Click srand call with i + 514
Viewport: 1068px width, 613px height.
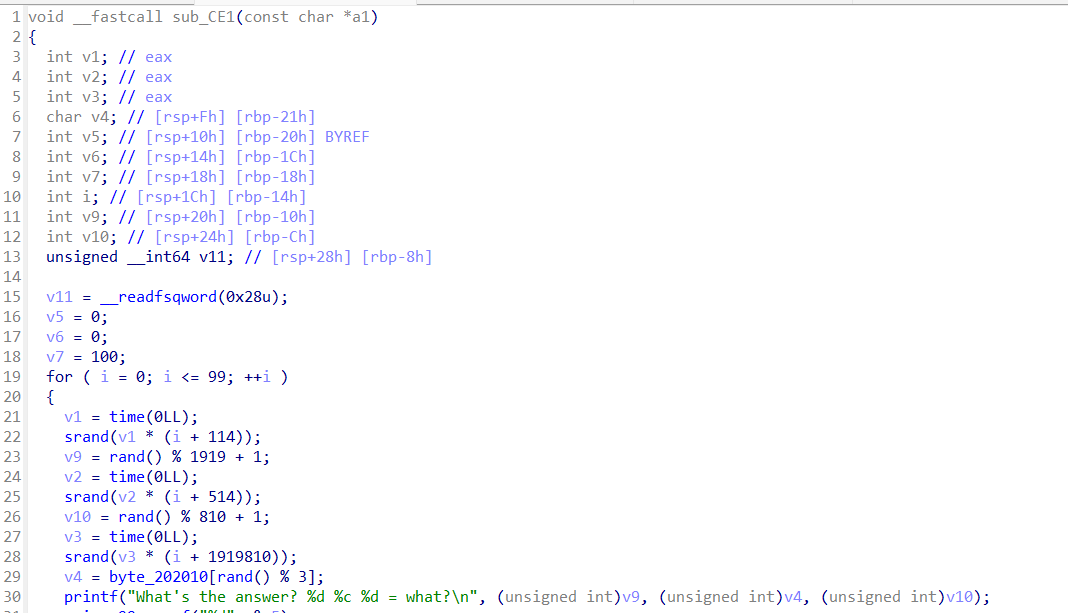[162, 497]
